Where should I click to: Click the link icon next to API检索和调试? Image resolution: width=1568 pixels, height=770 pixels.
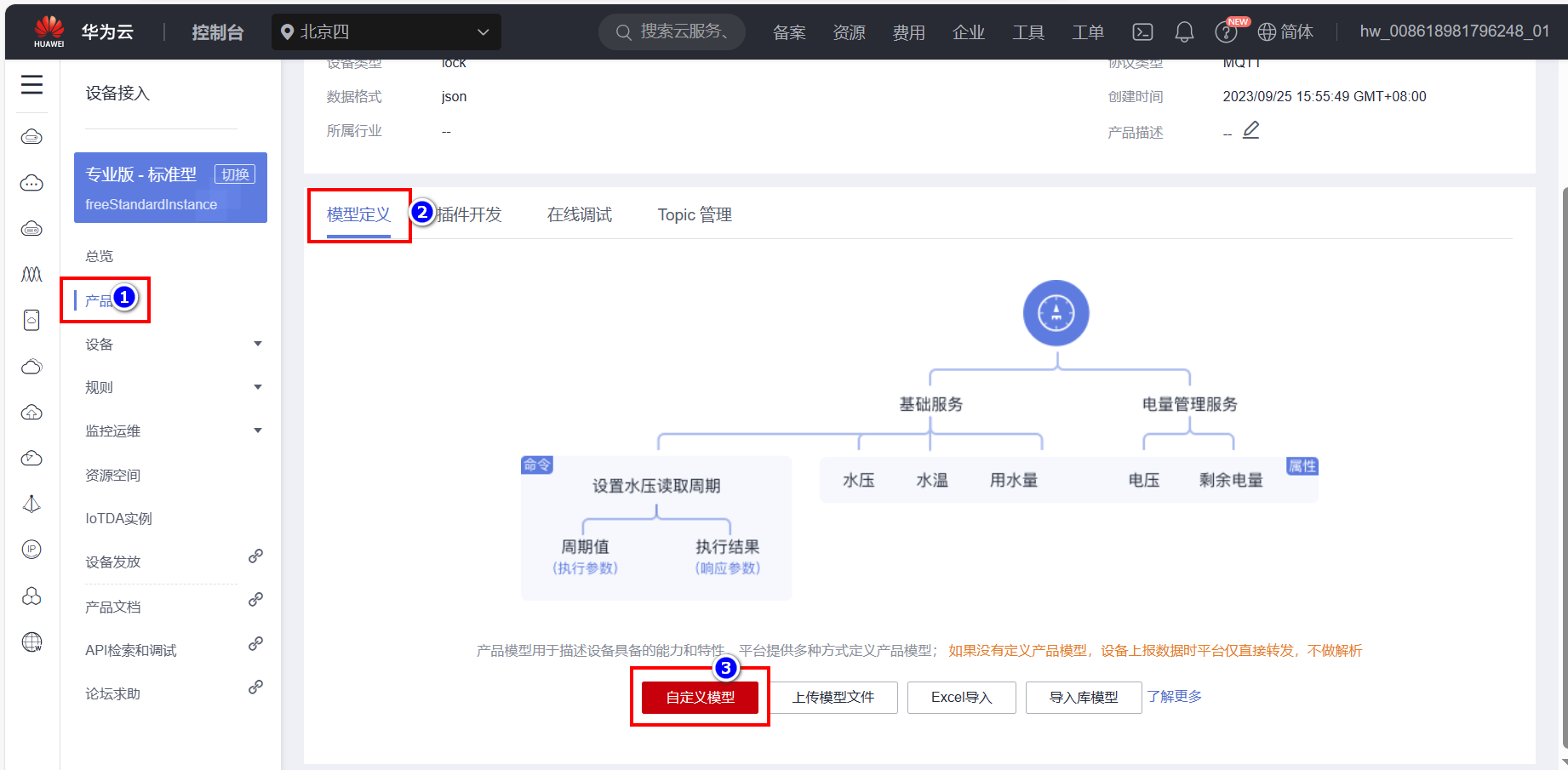coord(255,644)
